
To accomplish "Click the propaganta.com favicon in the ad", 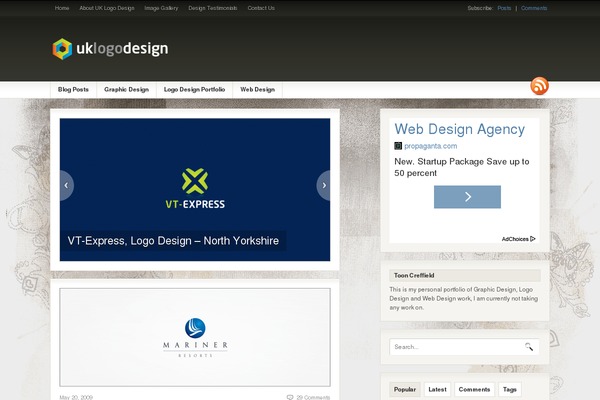I will (398, 146).
